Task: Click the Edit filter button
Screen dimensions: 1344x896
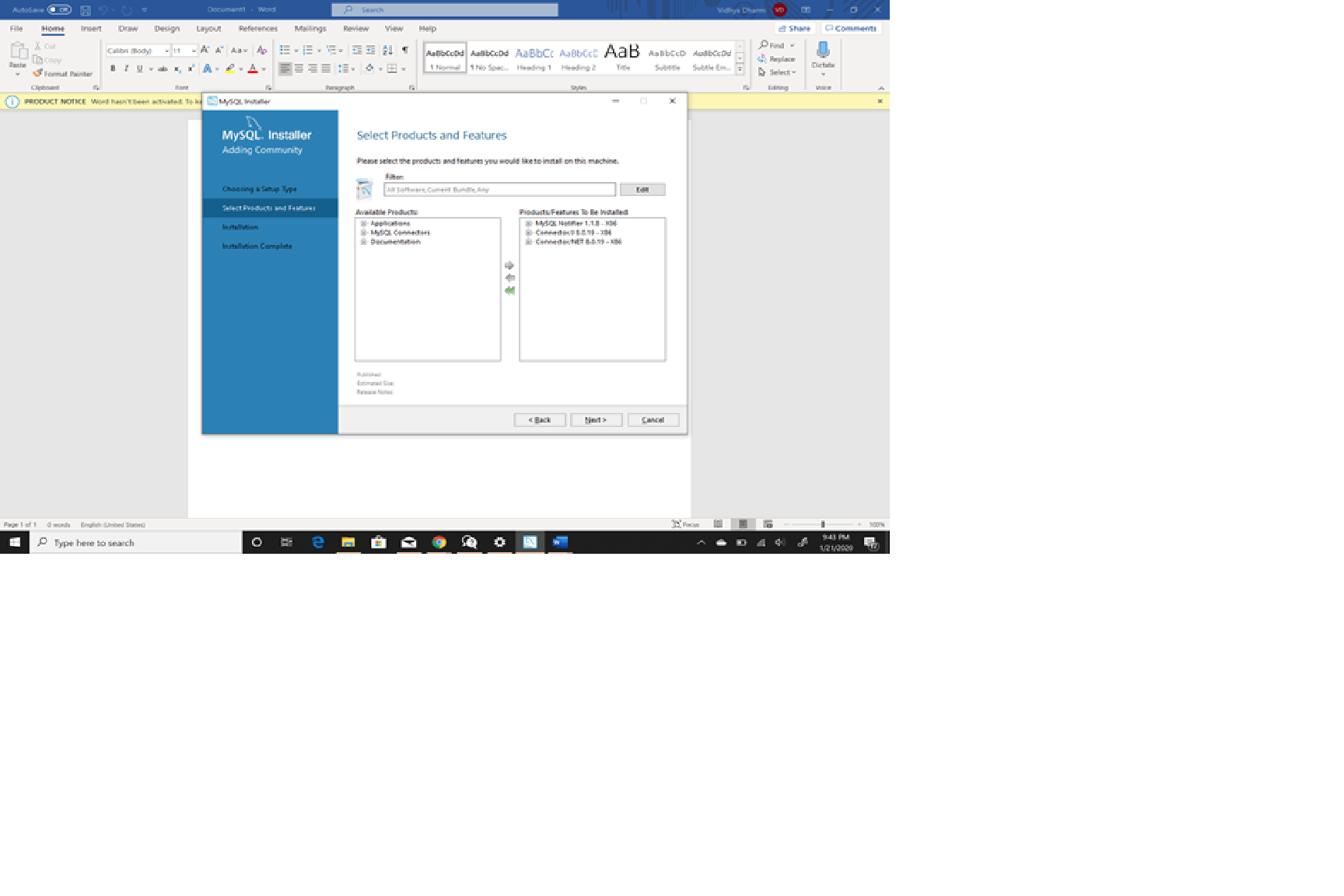Action: pyautogui.click(x=642, y=190)
